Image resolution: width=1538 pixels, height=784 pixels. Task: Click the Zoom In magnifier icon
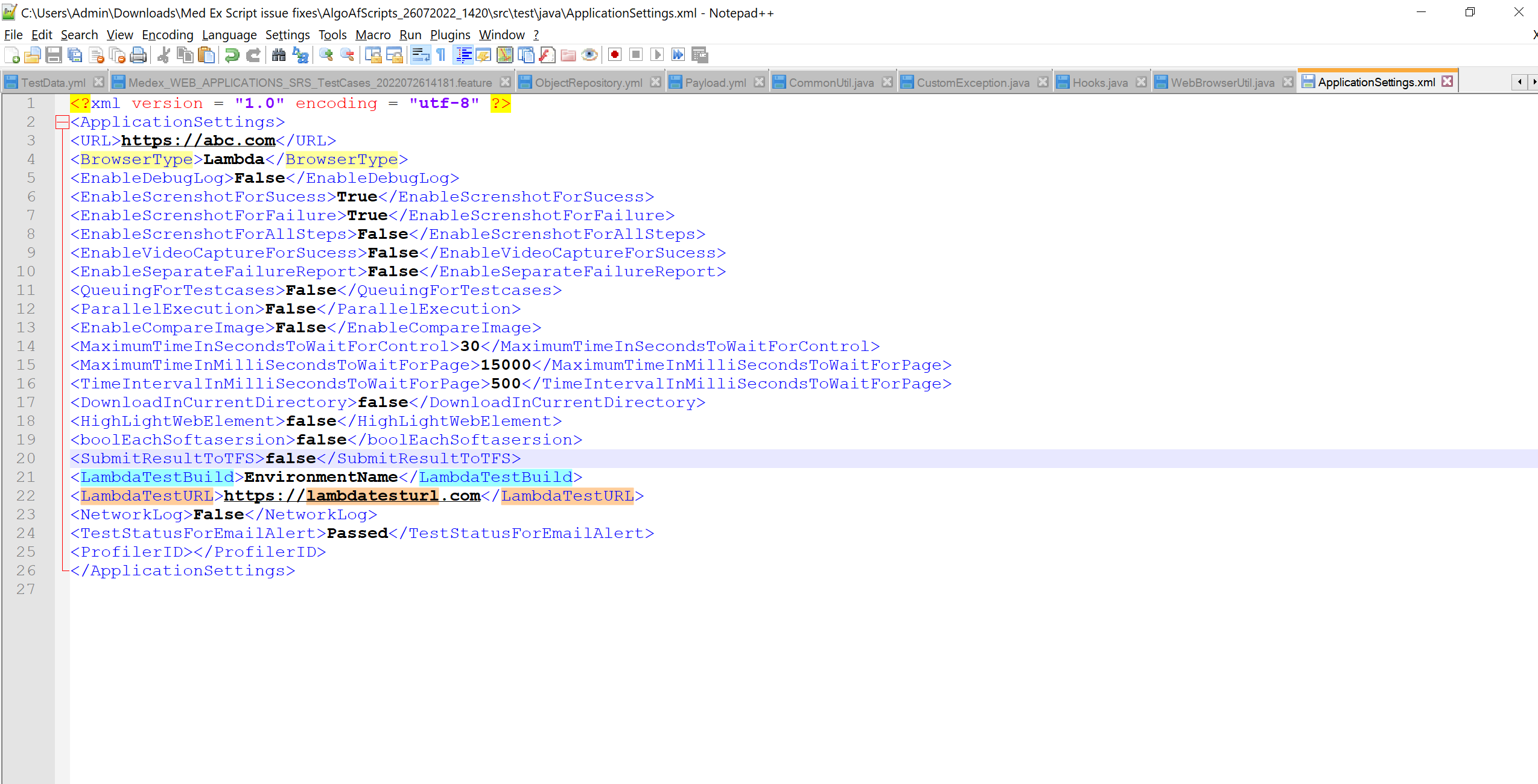click(x=326, y=55)
